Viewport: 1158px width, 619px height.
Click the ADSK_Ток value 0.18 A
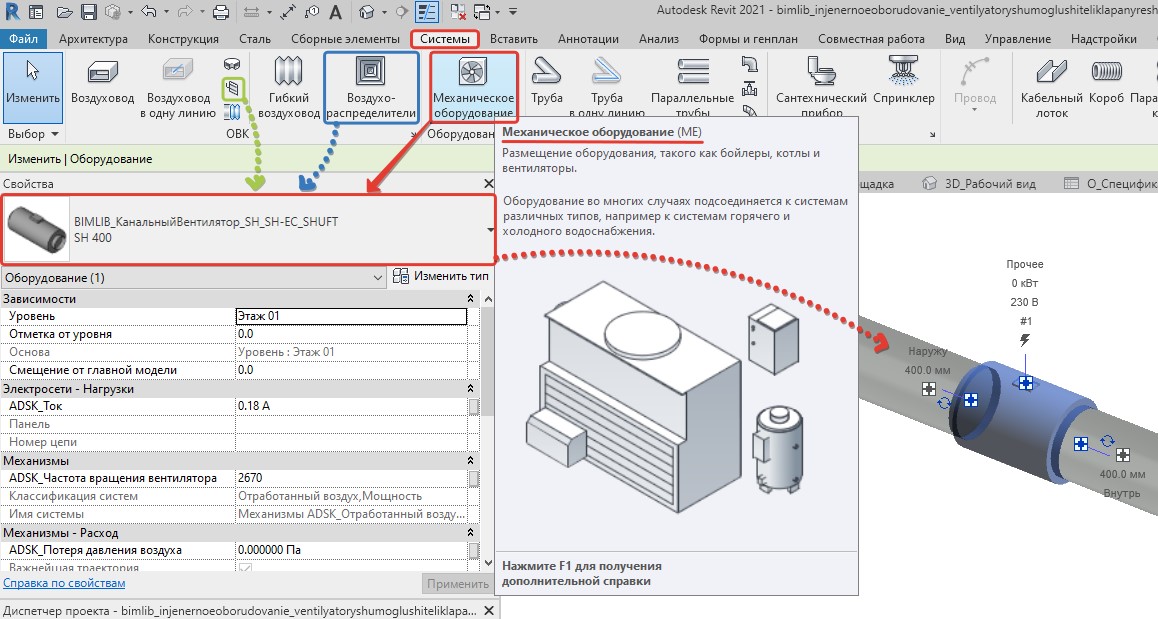point(351,406)
